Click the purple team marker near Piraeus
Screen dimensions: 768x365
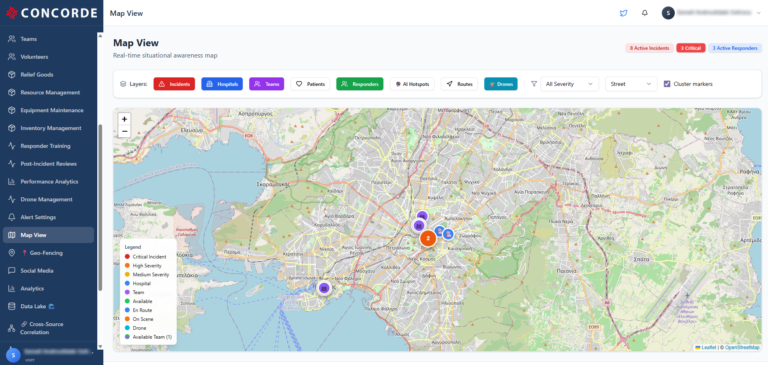[x=323, y=288]
